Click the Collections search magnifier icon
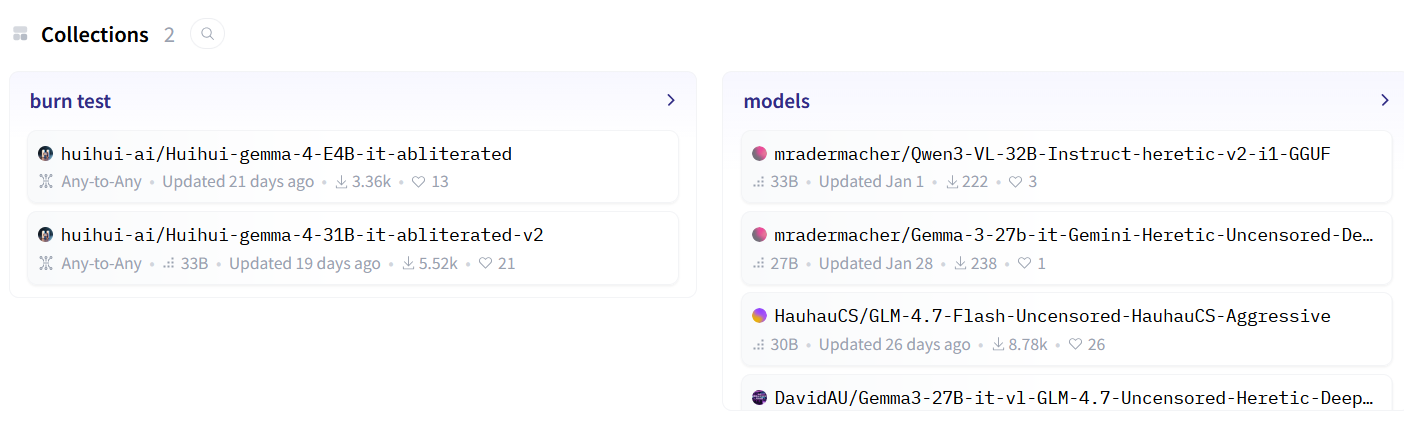The height and width of the screenshot is (432, 1404). [207, 34]
